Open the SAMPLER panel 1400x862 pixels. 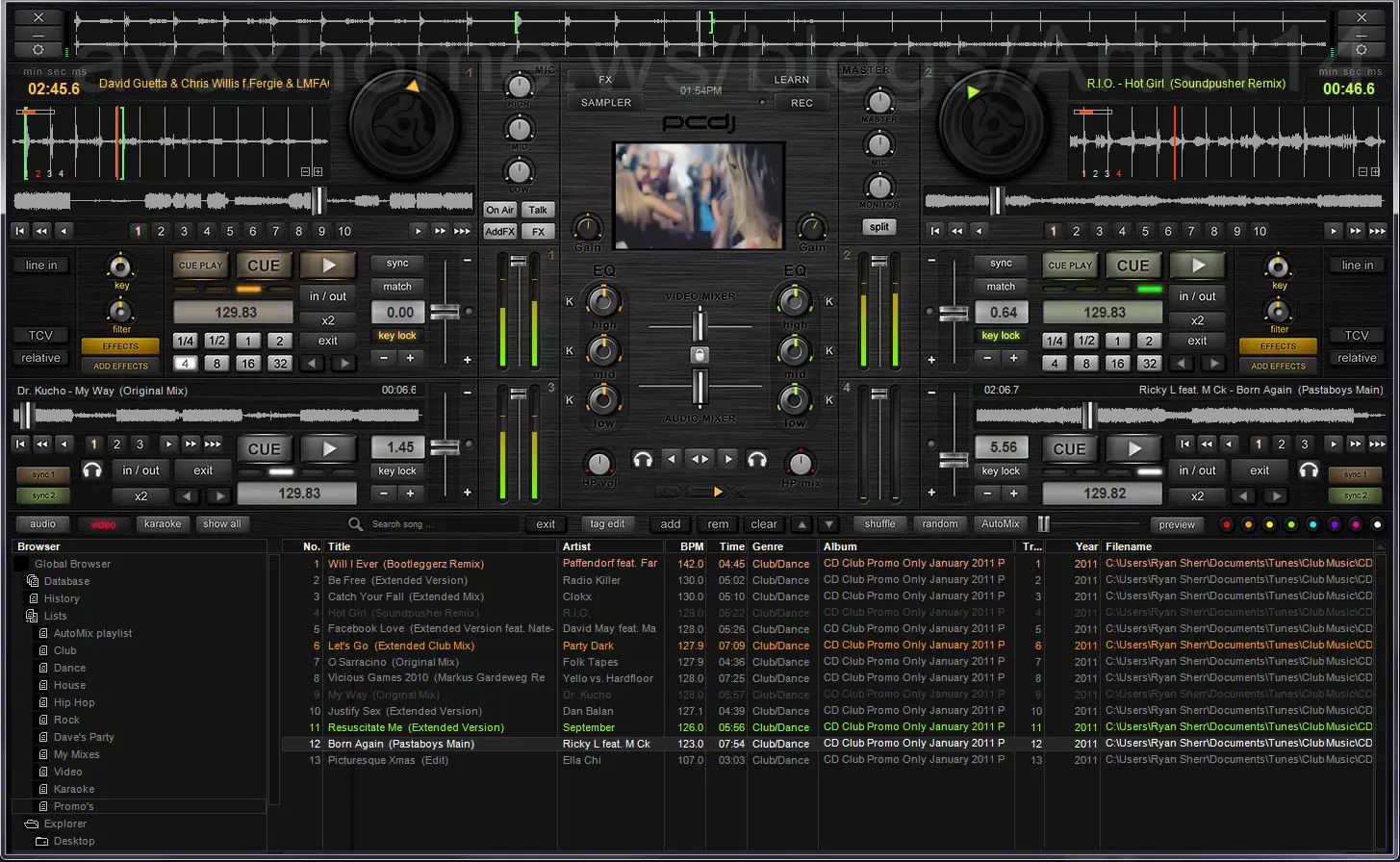coord(606,103)
